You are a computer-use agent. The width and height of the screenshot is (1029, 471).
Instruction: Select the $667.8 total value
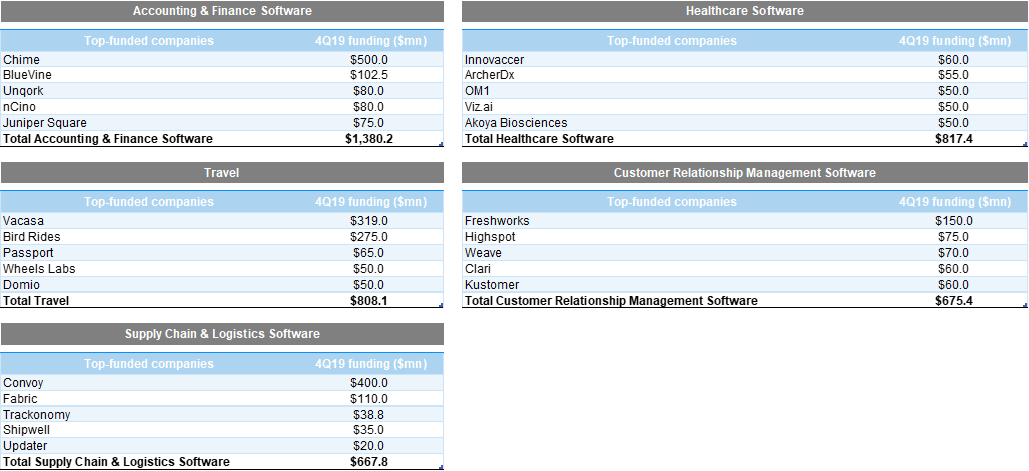pyautogui.click(x=370, y=462)
